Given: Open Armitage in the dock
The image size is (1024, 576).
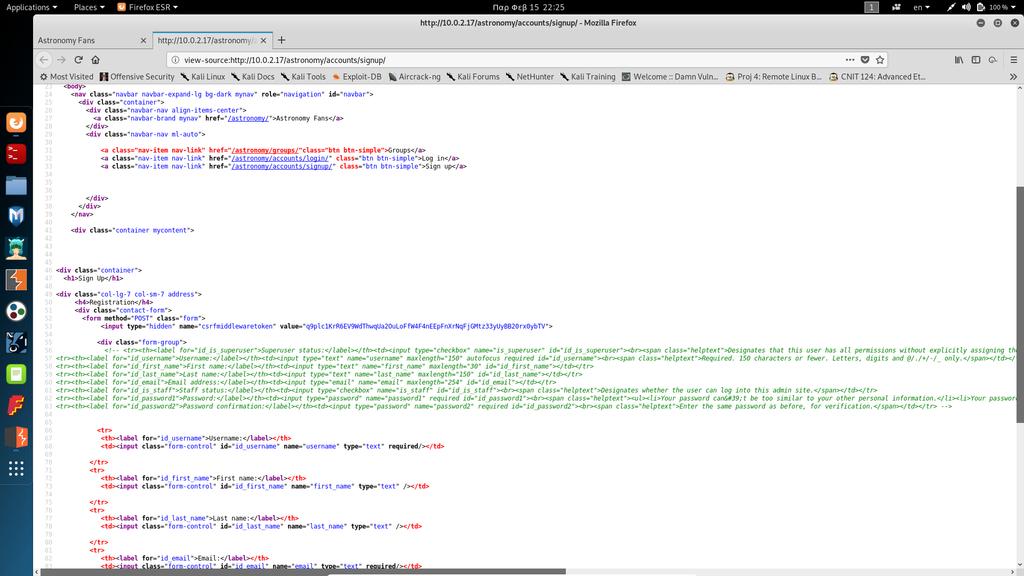Looking at the screenshot, I should (16, 248).
